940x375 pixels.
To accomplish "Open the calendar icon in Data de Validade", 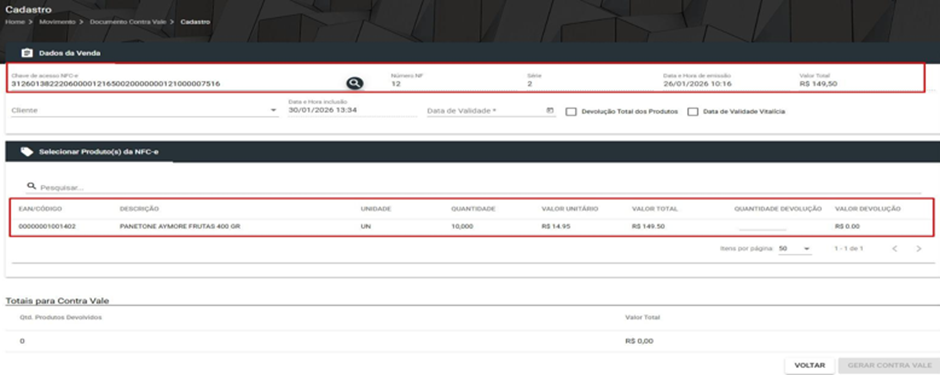I will tap(550, 111).
